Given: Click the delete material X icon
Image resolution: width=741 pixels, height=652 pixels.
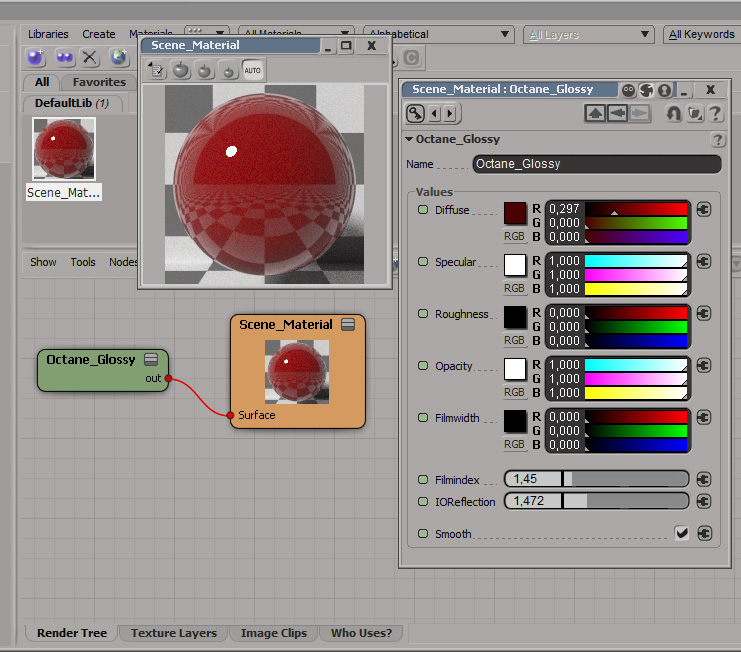Looking at the screenshot, I should coord(89,57).
